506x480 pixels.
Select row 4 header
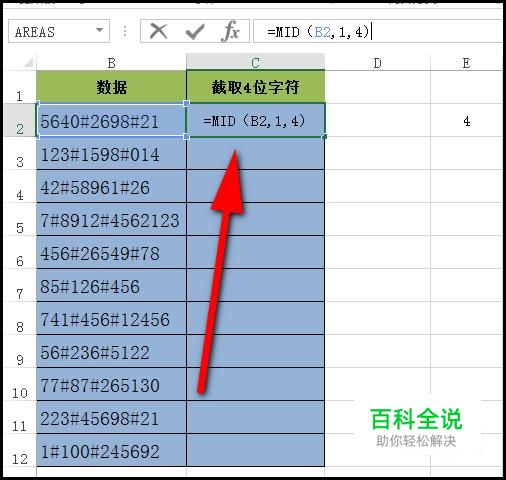[x=19, y=186]
